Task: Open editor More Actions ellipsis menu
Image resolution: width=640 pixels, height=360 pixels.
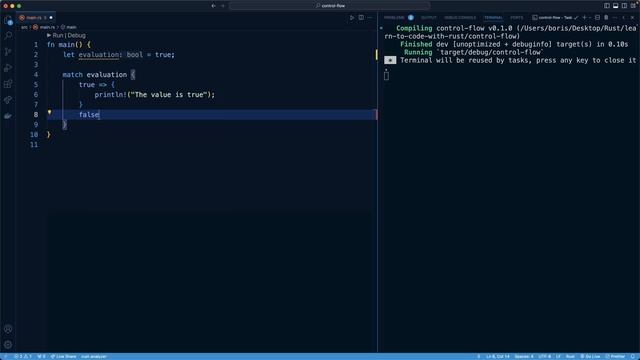Action: [370, 18]
